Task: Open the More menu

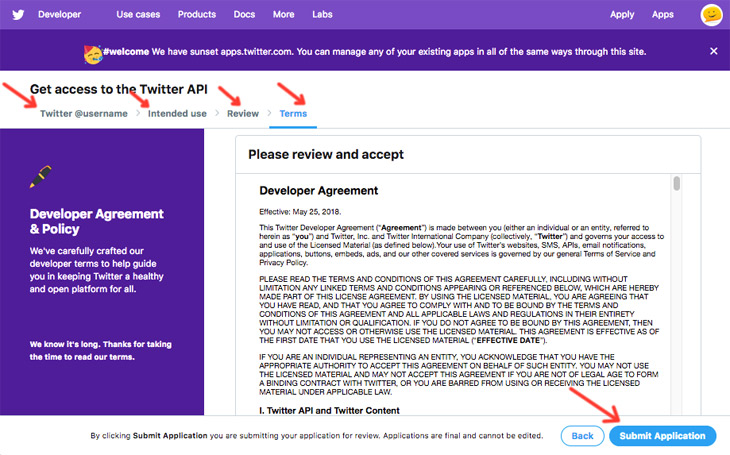Action: tap(284, 14)
